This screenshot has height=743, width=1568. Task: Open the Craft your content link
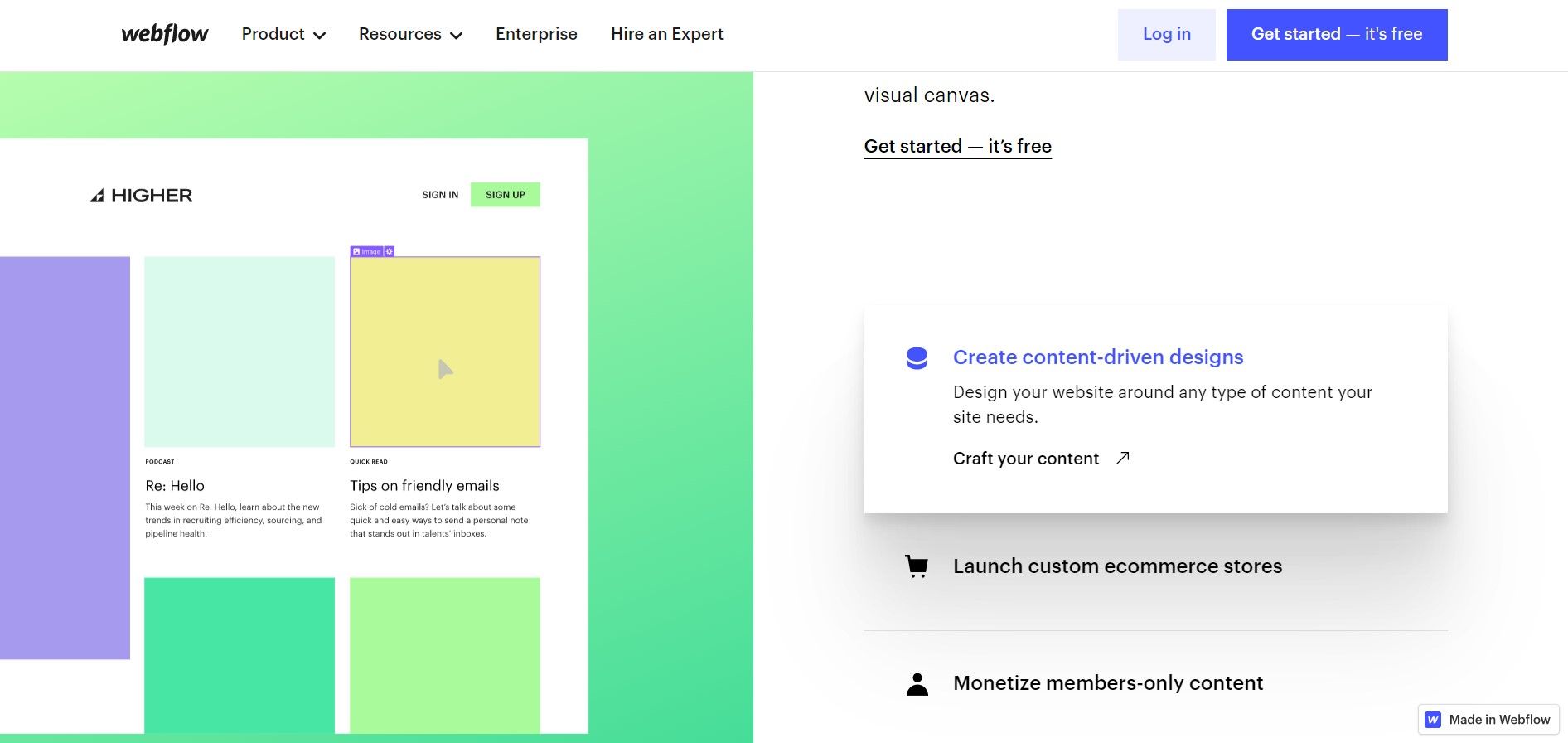1026,459
